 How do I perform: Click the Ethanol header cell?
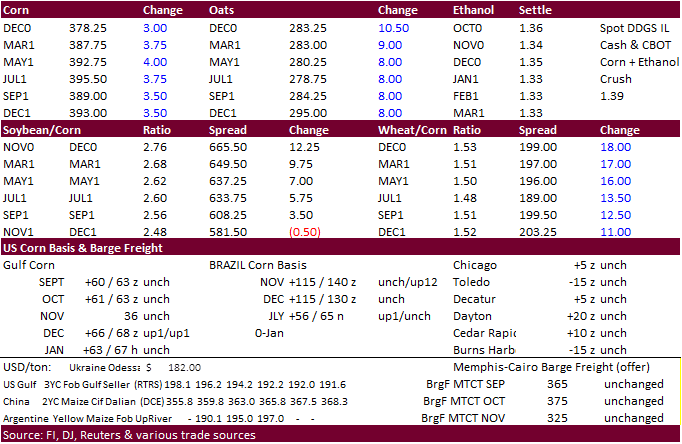click(474, 10)
